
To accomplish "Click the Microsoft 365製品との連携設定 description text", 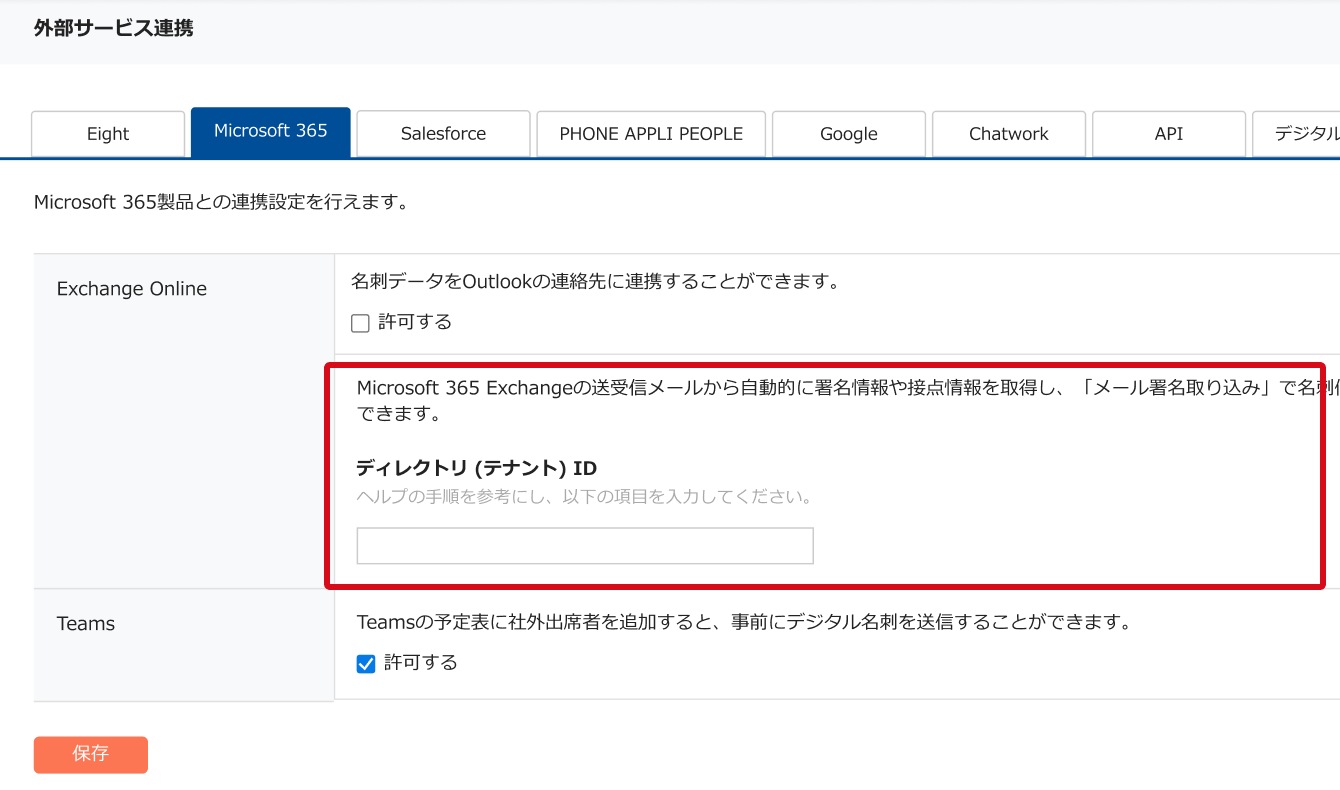I will pyautogui.click(x=221, y=203).
